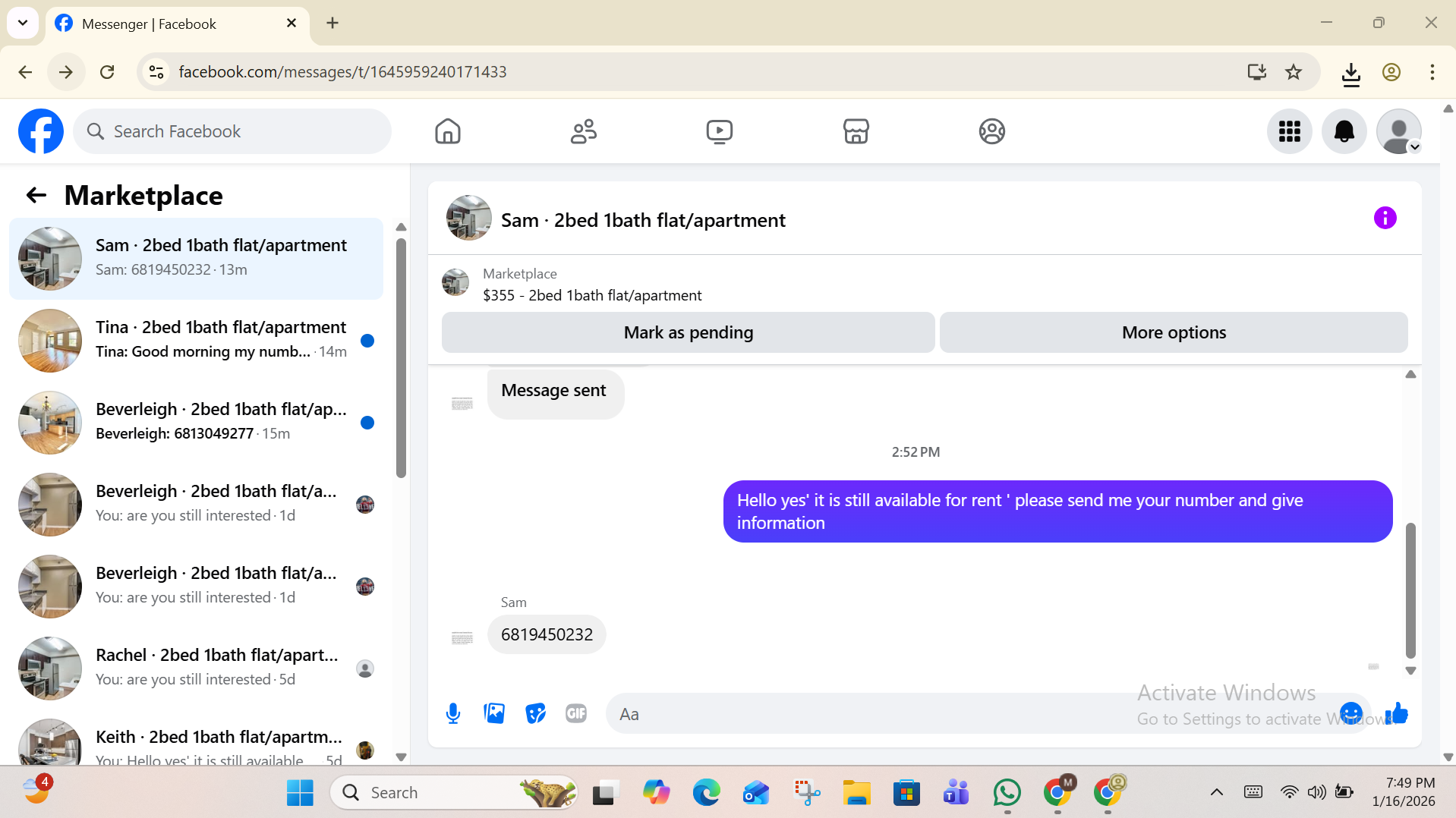Screen dimensions: 1456x818
Task: Show hidden system tray icons
Action: (x=1216, y=792)
